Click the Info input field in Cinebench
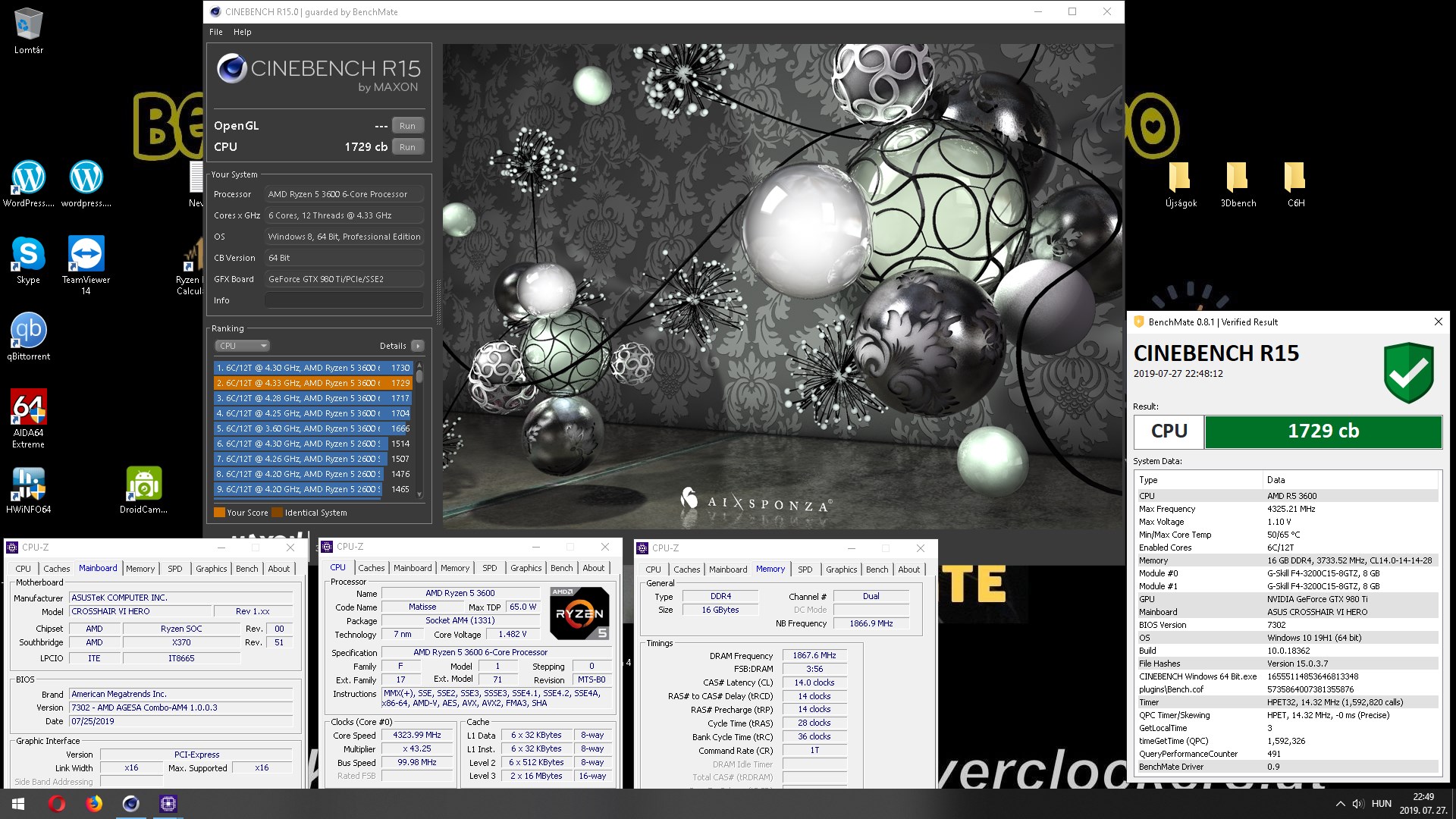The image size is (1456, 819). [344, 300]
